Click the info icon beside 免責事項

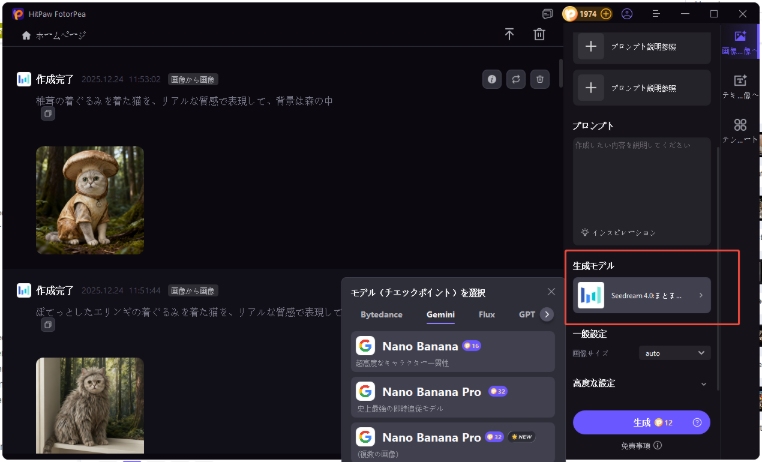pyautogui.click(x=658, y=445)
